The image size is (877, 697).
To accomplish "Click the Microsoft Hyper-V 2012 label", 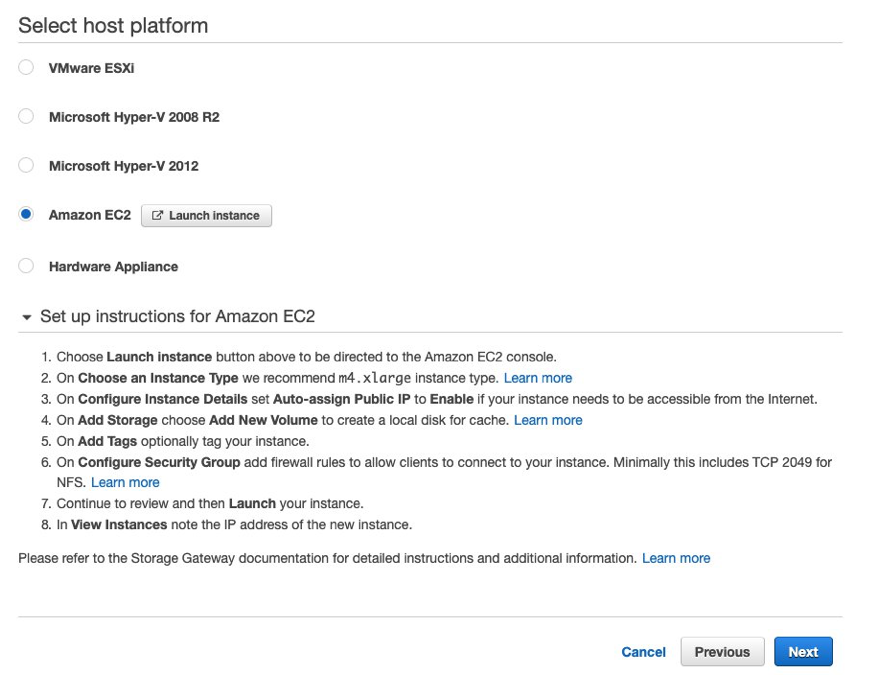I will (123, 166).
